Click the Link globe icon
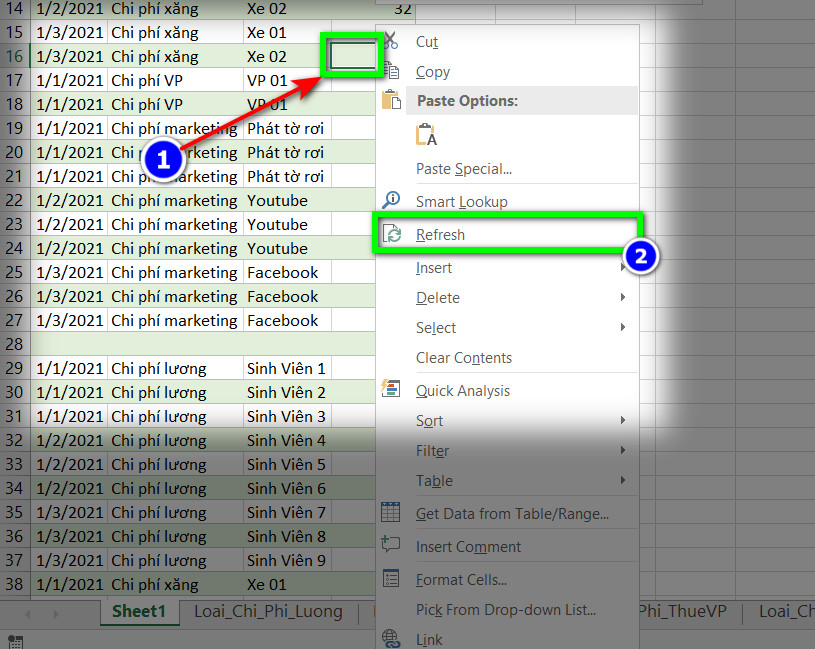The image size is (815, 649). (x=390, y=639)
